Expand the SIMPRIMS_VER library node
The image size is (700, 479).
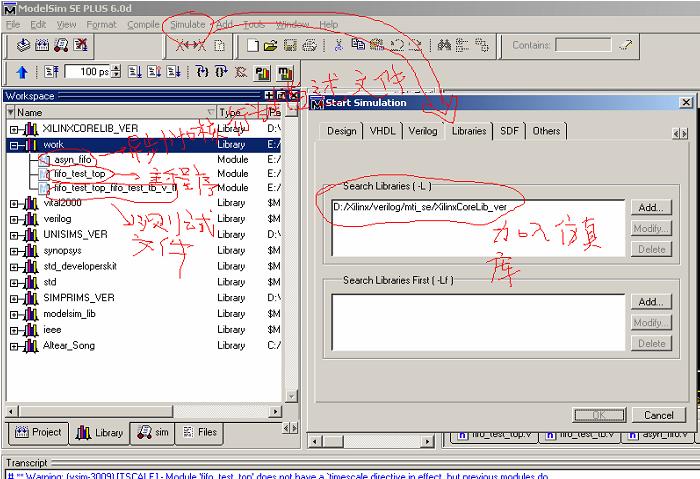(x=14, y=299)
